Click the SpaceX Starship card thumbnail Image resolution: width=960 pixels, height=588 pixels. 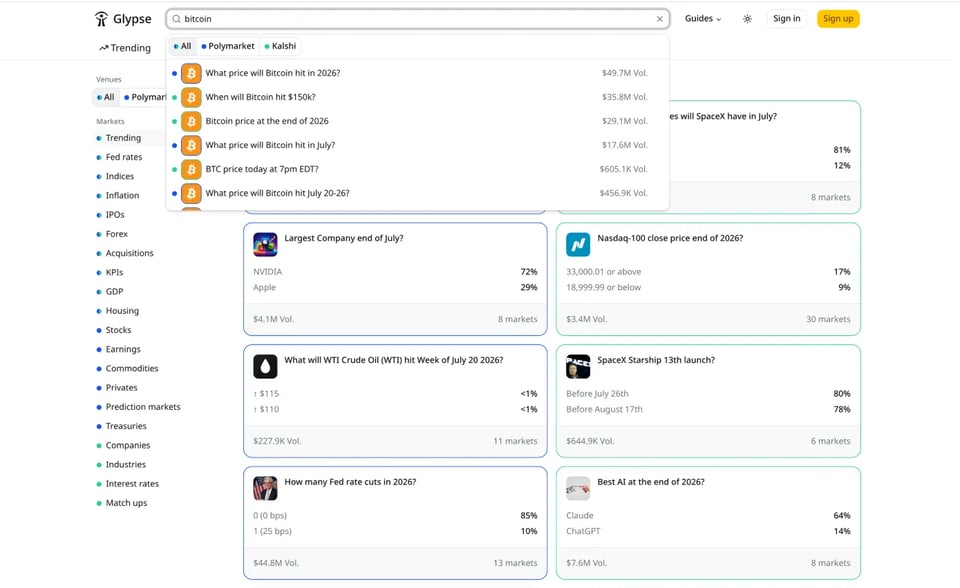point(578,366)
